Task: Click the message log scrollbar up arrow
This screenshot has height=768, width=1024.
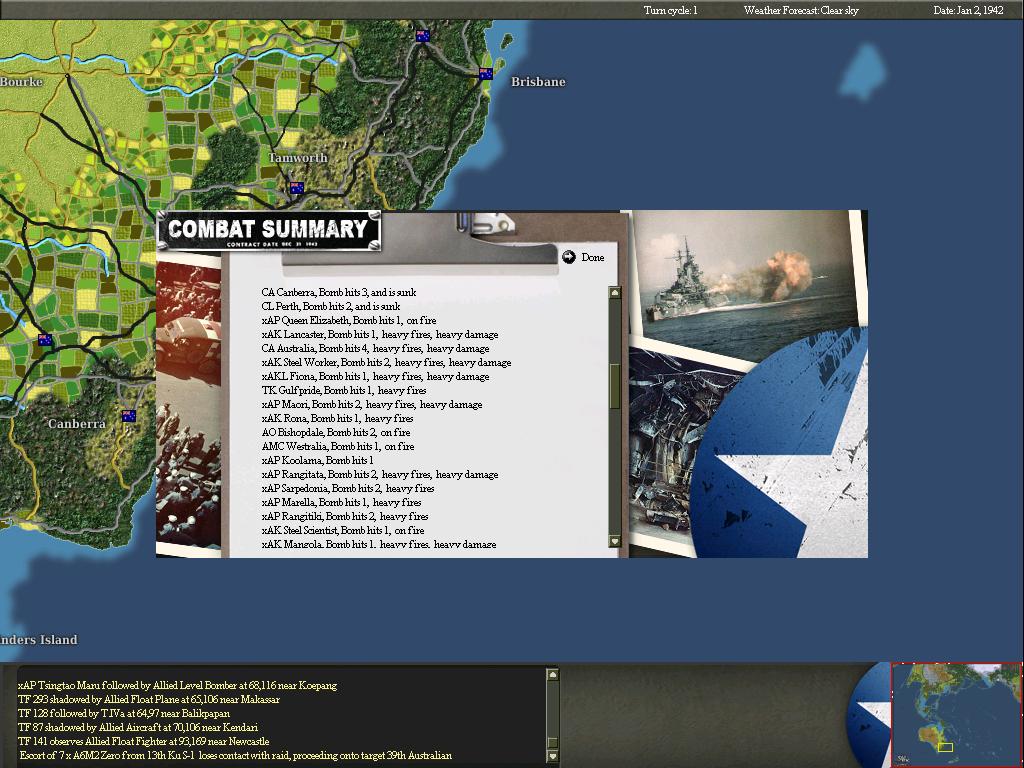Action: [x=552, y=674]
